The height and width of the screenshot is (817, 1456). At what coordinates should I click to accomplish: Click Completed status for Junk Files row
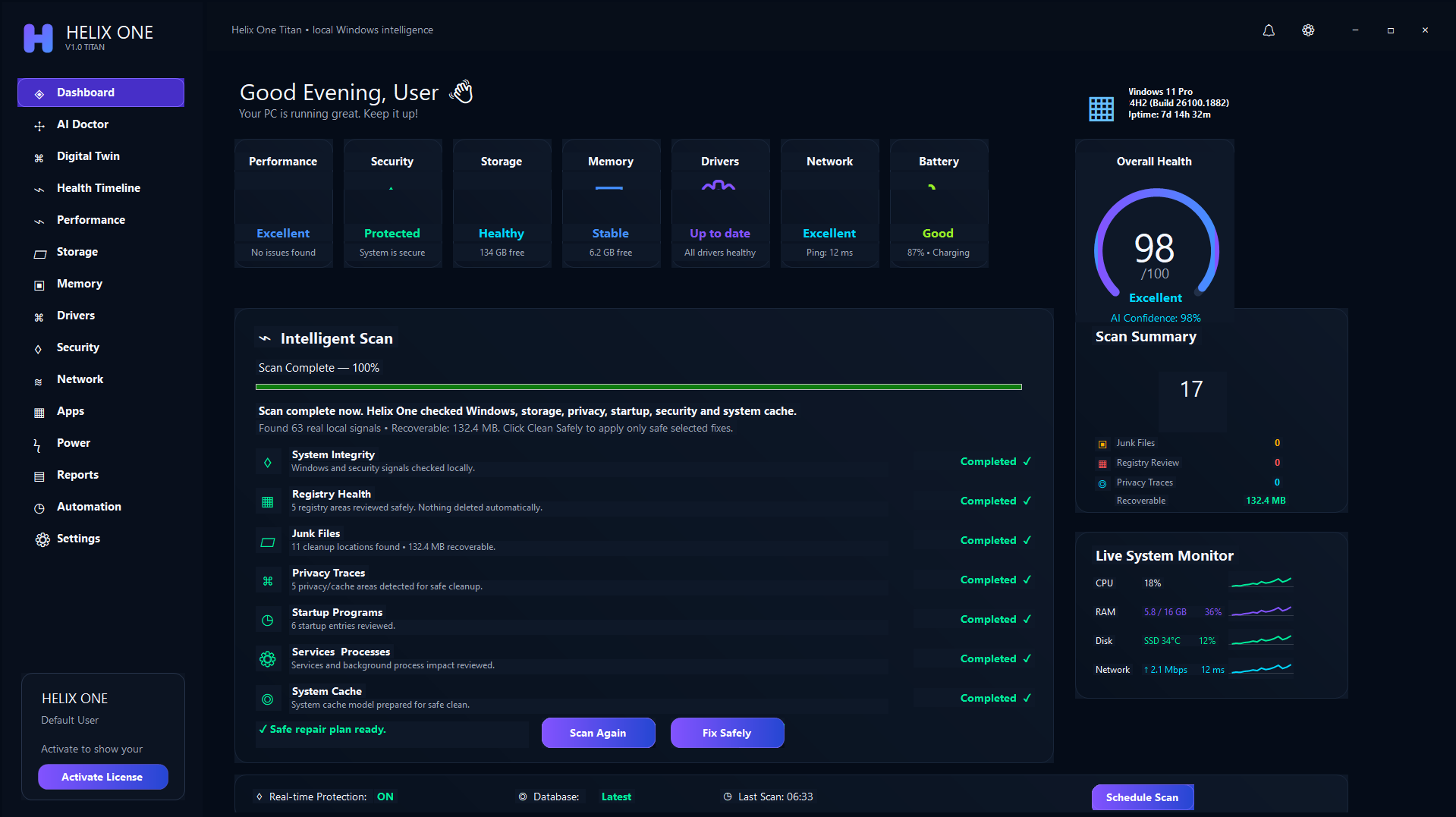point(995,540)
